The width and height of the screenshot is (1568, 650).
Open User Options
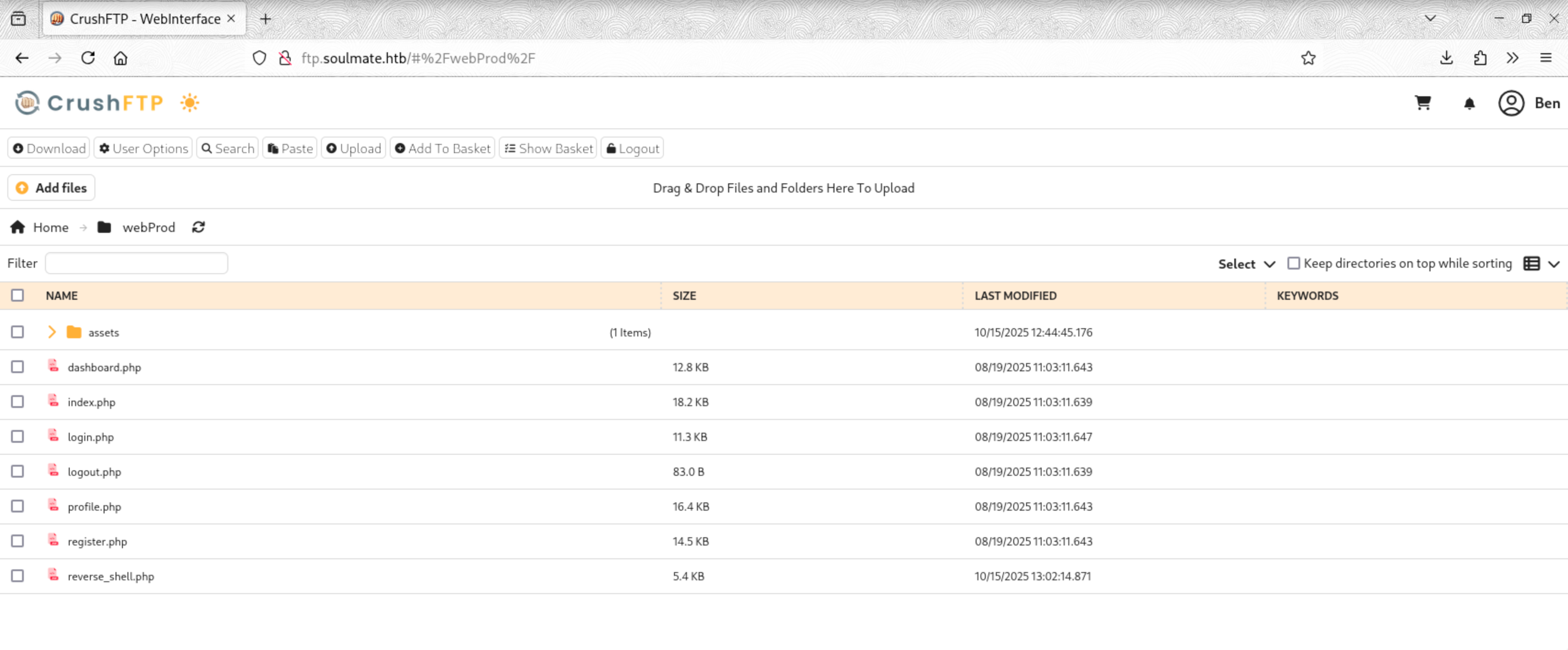click(x=143, y=148)
